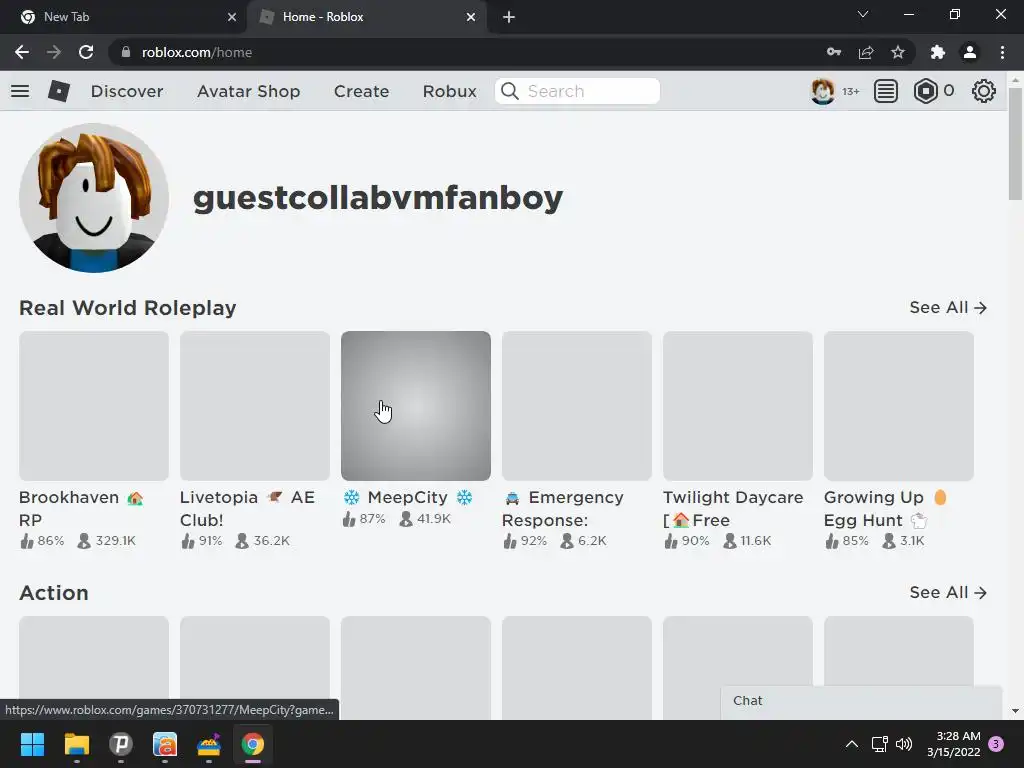Image resolution: width=1024 pixels, height=768 pixels.
Task: Open the Livetopia AE Club thumbnail
Action: coord(255,406)
